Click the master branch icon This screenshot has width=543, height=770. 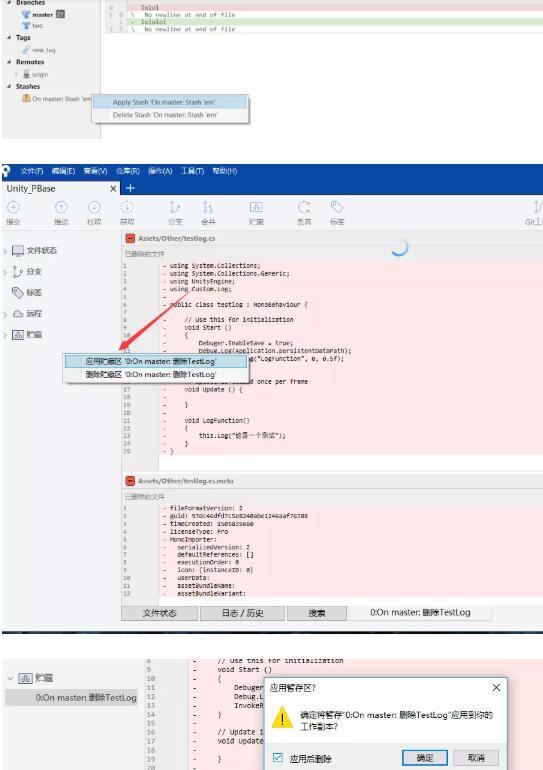[x=26, y=14]
